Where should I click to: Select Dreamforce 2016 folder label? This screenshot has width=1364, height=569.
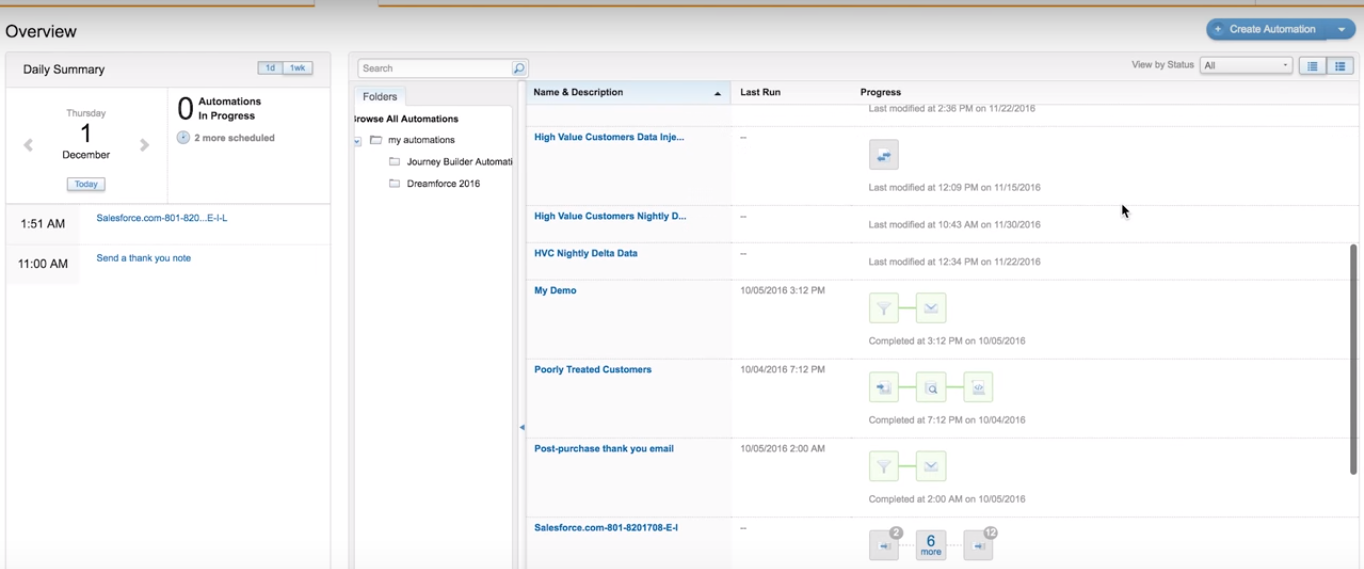coord(444,184)
